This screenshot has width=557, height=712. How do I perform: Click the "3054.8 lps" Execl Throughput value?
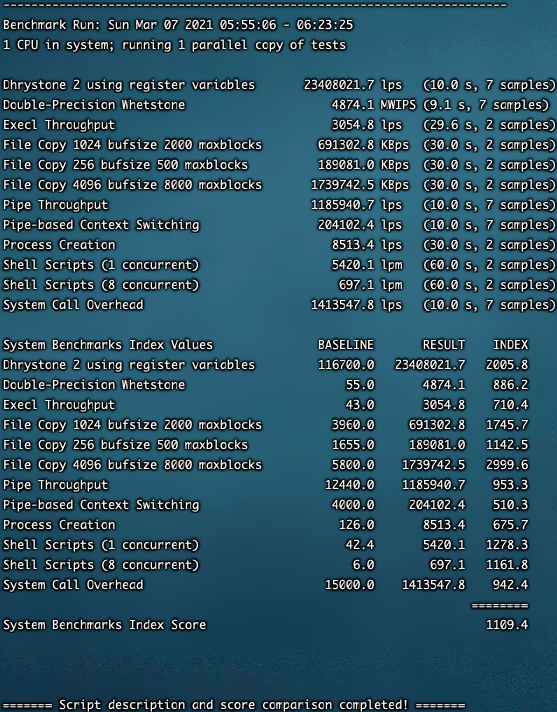(366, 125)
